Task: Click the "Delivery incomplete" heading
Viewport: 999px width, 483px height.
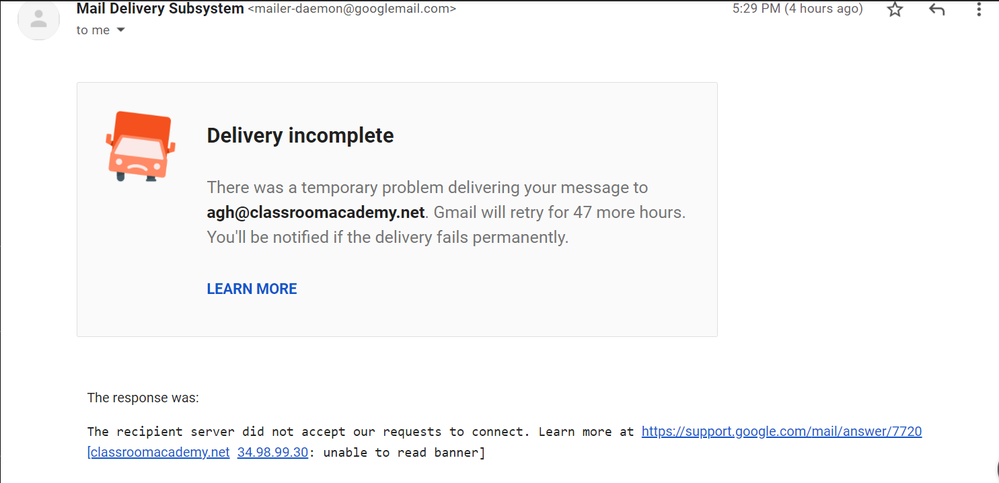Action: (x=300, y=135)
